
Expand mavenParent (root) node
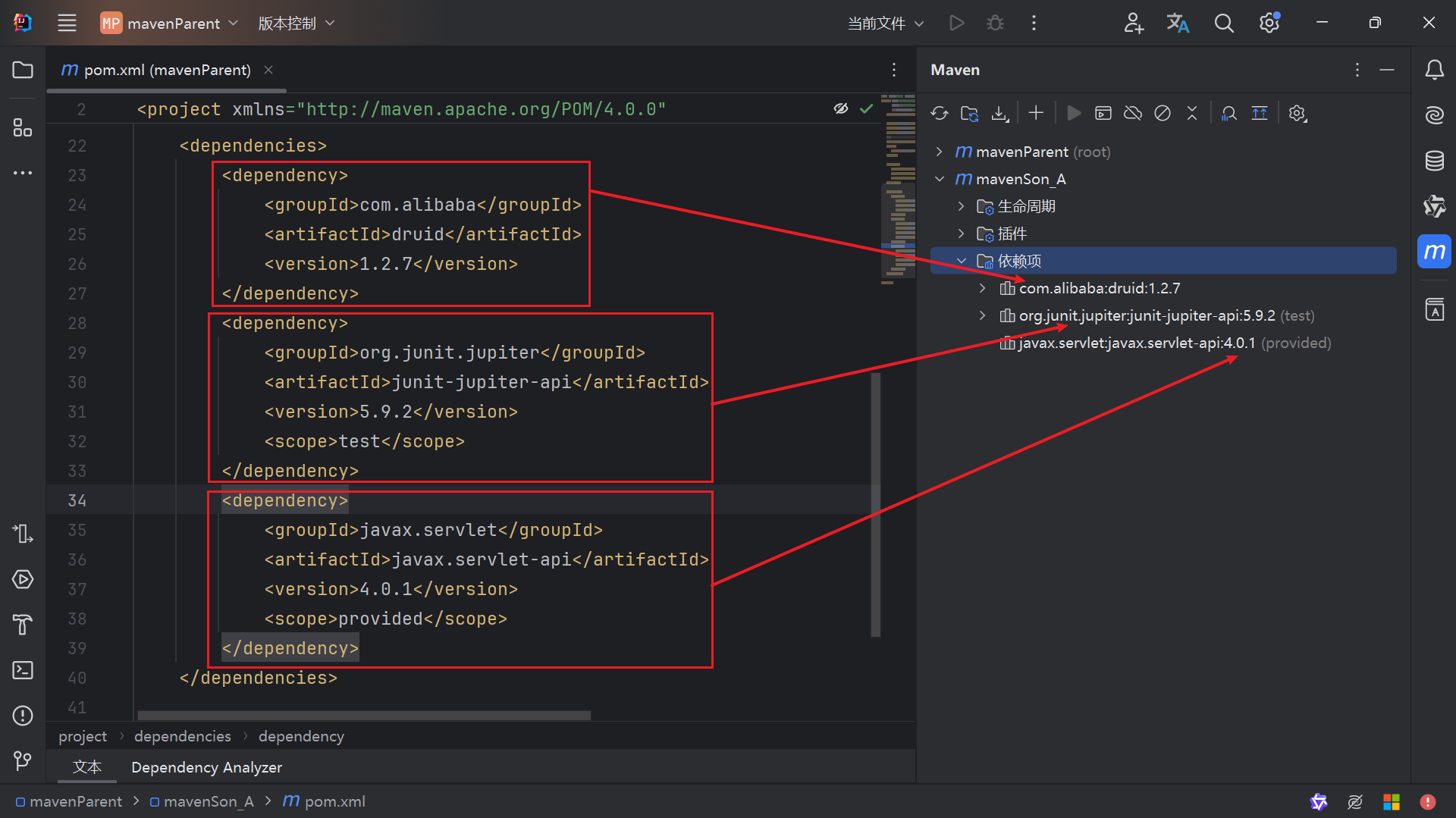click(x=940, y=152)
